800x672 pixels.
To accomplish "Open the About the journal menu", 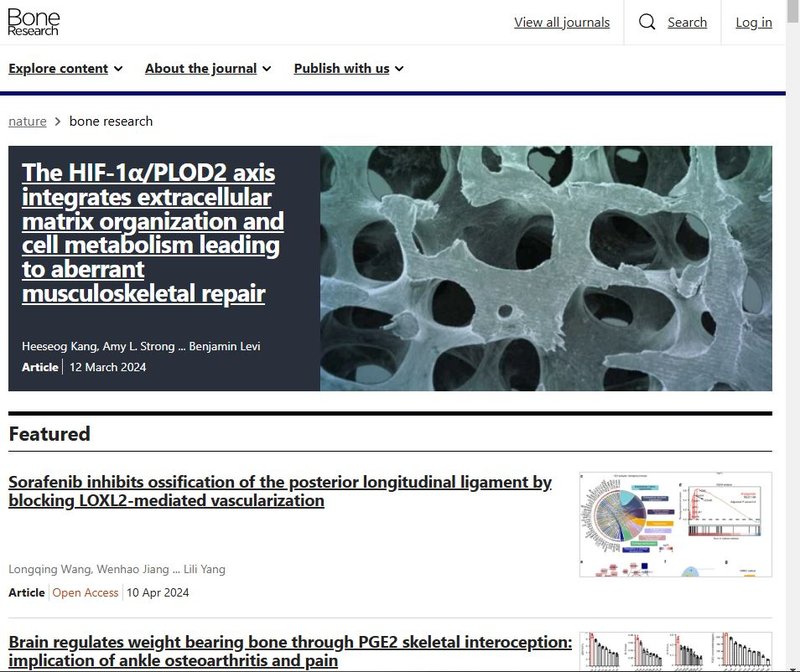I will (x=207, y=69).
